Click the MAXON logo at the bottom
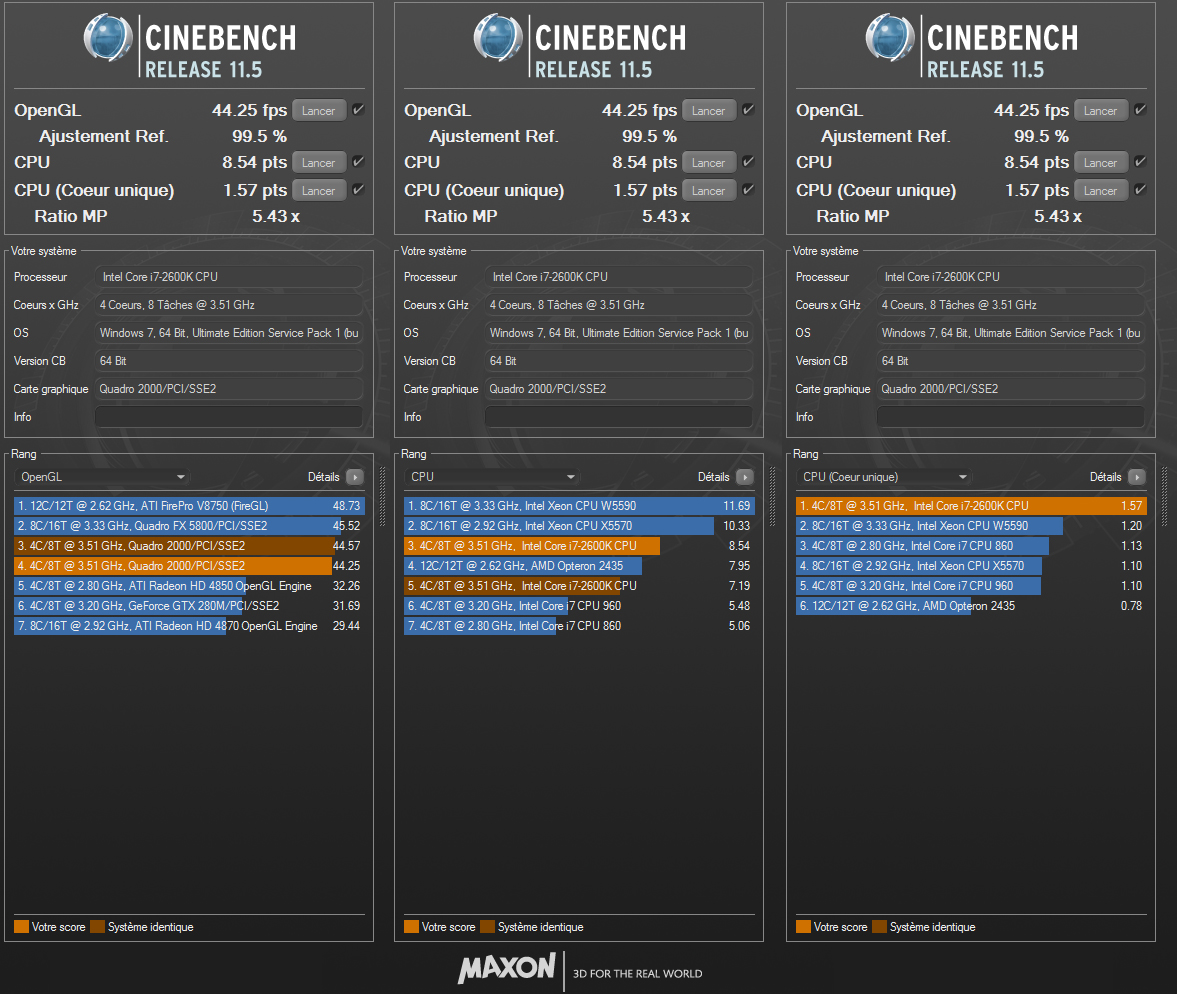Viewport: 1177px width, 994px height. [507, 968]
